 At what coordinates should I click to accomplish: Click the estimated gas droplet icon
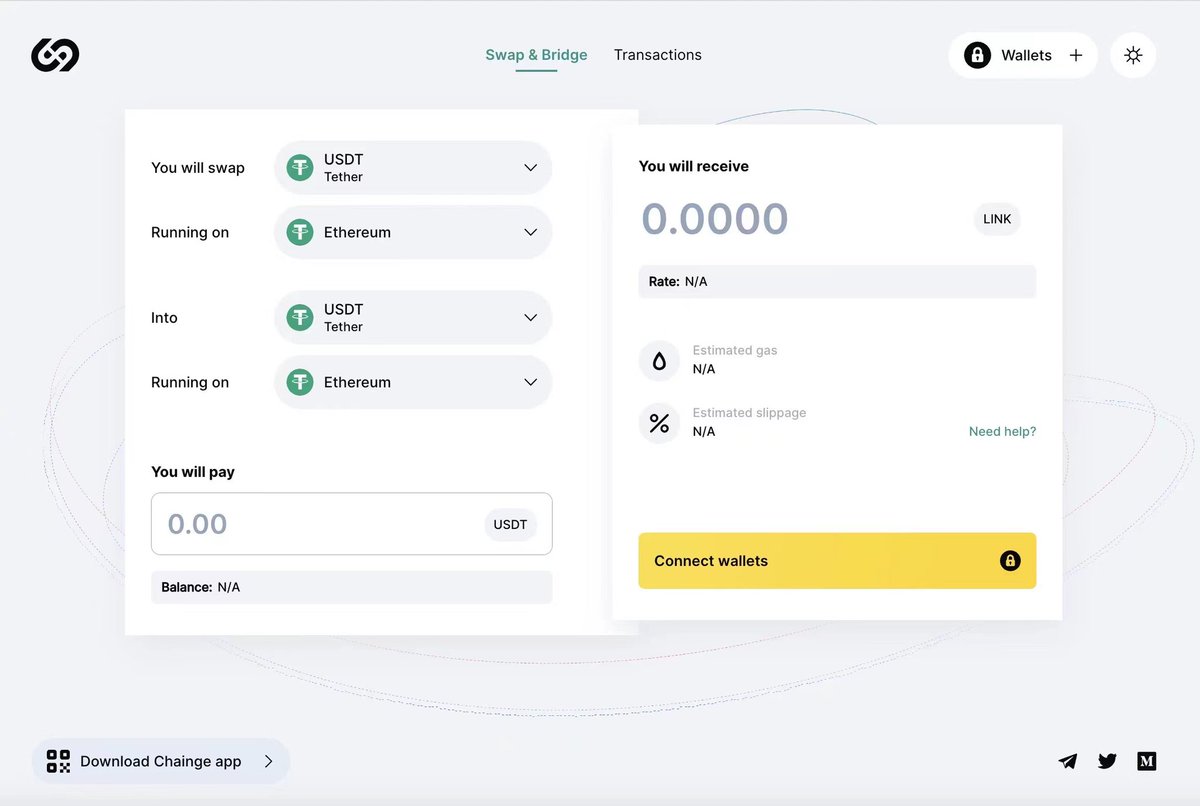659,361
